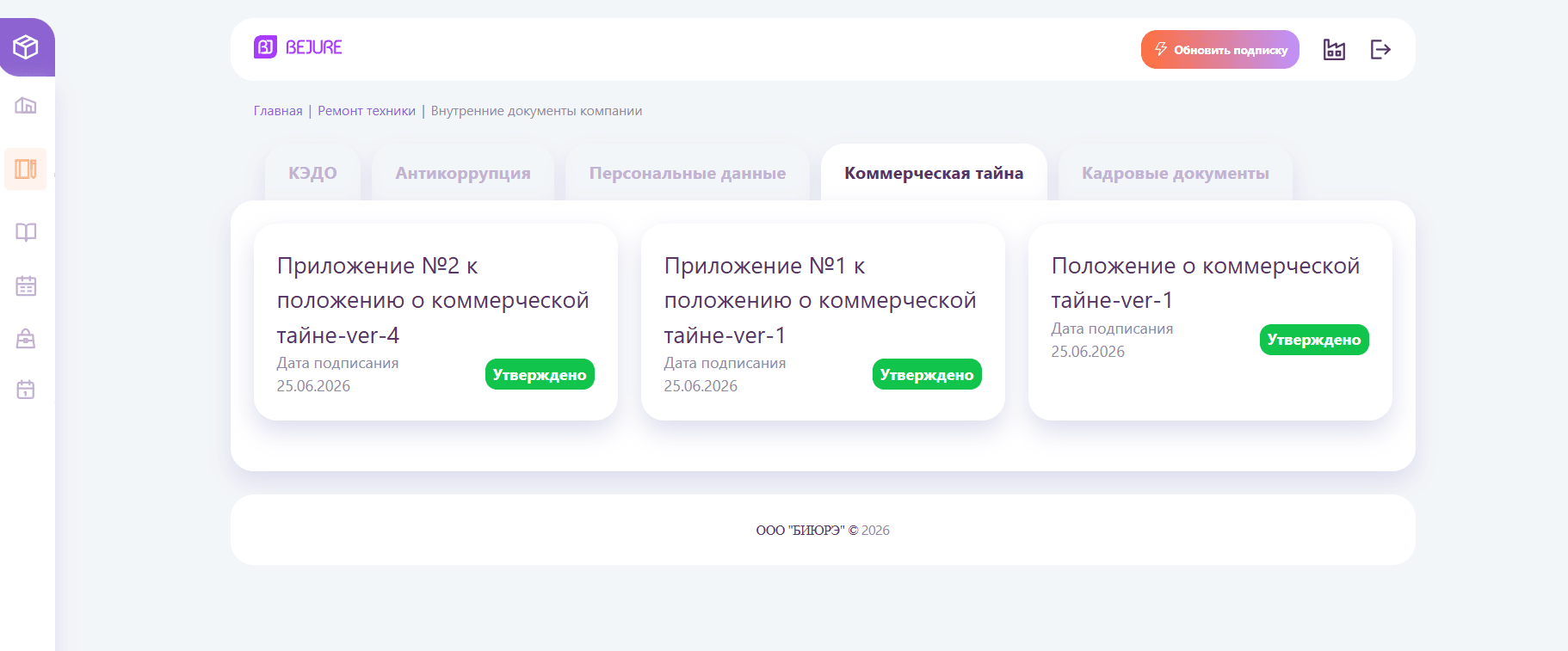Switch to the КЭДО tab
Image resolution: width=1568 pixels, height=651 pixels.
click(312, 173)
